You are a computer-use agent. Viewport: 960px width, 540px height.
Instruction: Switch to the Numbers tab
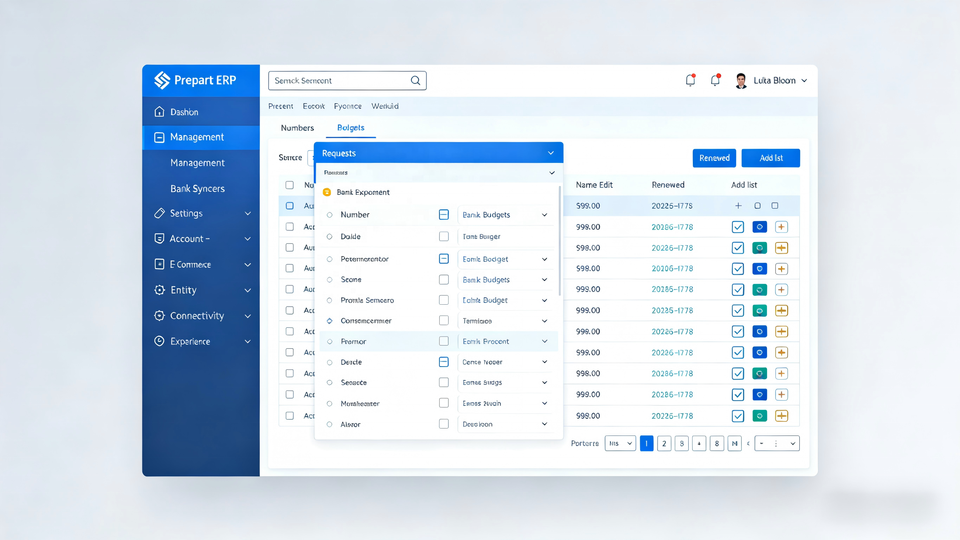click(297, 128)
